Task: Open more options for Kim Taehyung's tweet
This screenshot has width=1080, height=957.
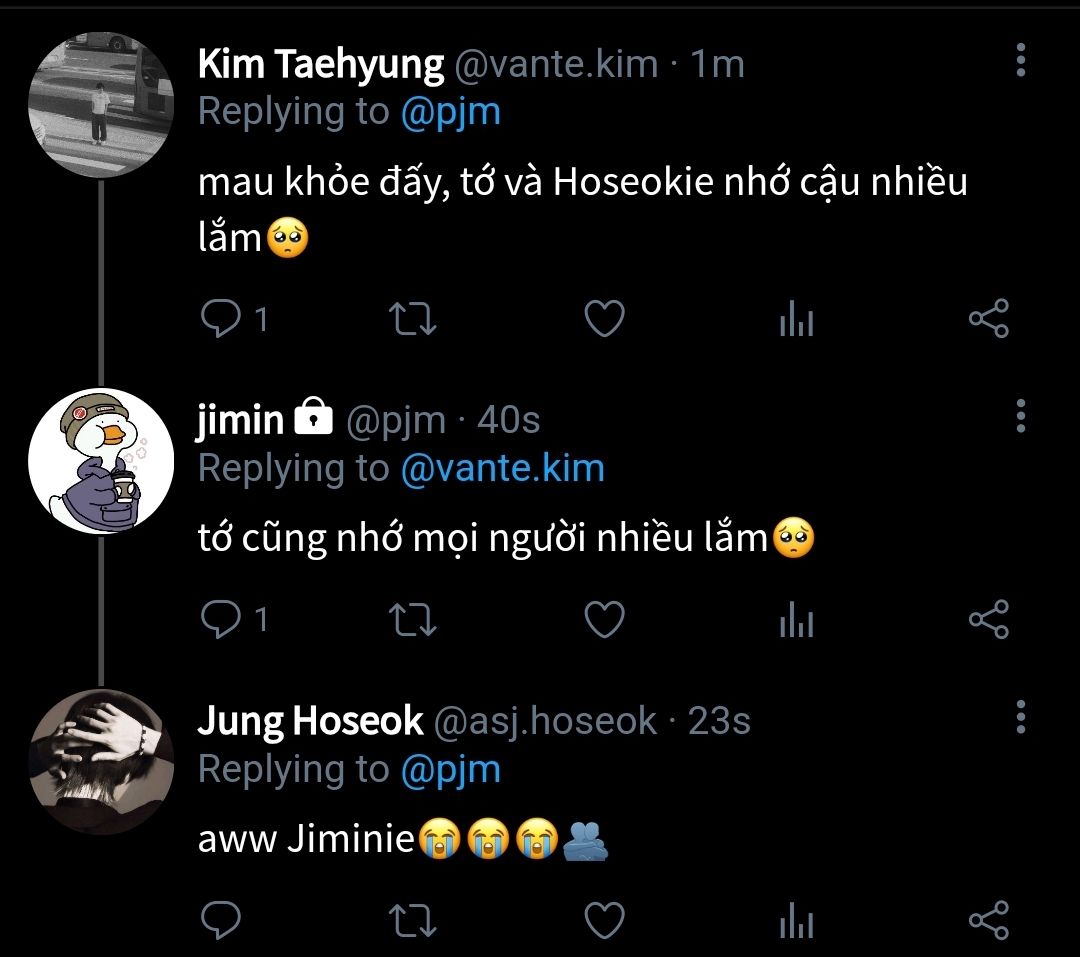Action: [1020, 61]
